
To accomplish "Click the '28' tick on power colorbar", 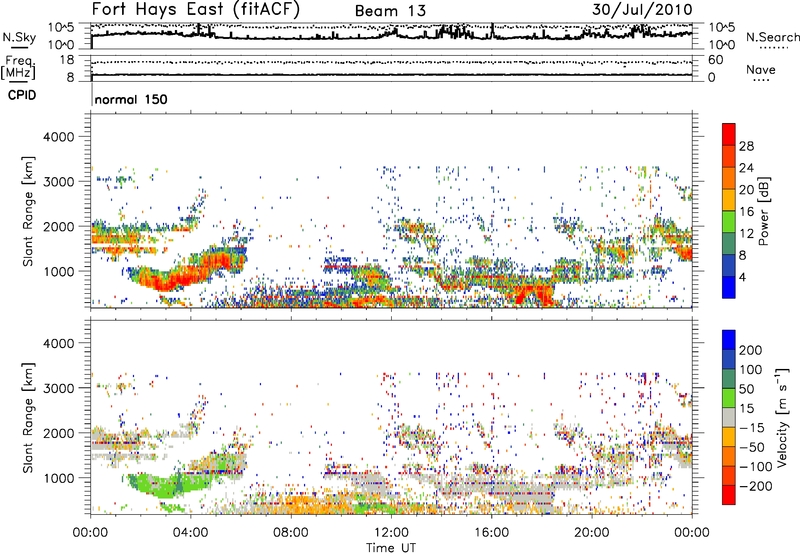I will click(x=746, y=146).
